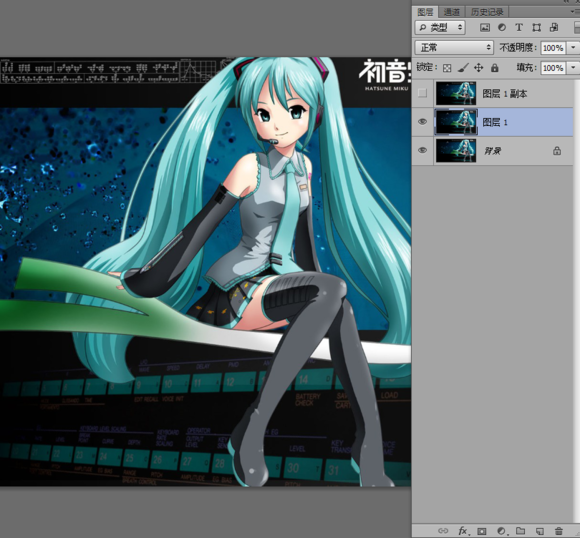This screenshot has height=538, width=580.
Task: Select the type layer filter icon
Action: coord(519,27)
